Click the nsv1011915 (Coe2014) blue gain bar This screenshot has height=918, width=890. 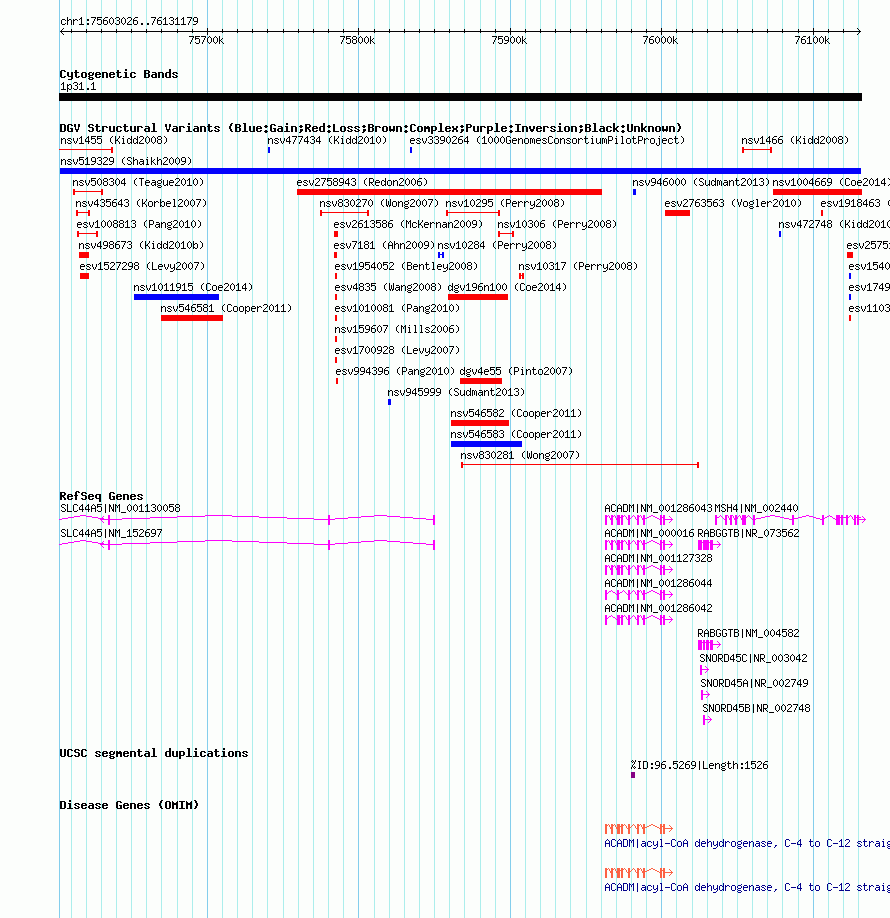(x=176, y=297)
